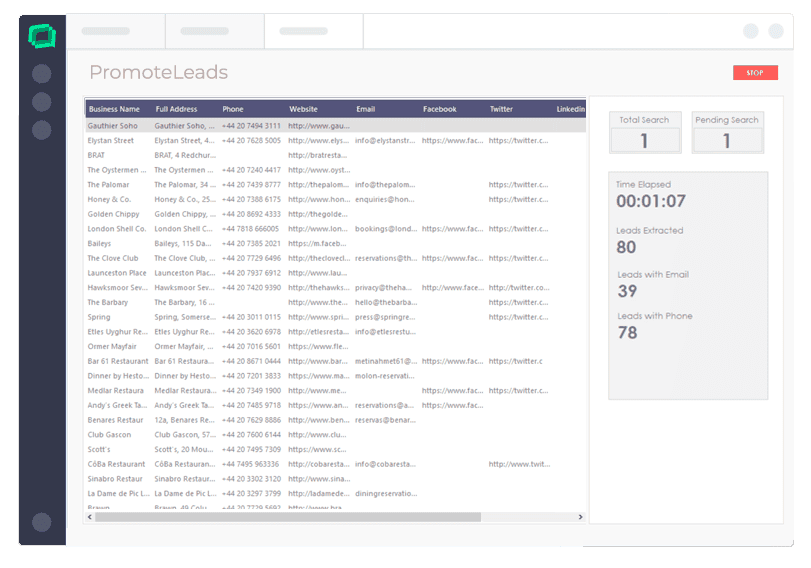Click the right circle button at top-right
The width and height of the screenshot is (811, 568).
tap(776, 32)
